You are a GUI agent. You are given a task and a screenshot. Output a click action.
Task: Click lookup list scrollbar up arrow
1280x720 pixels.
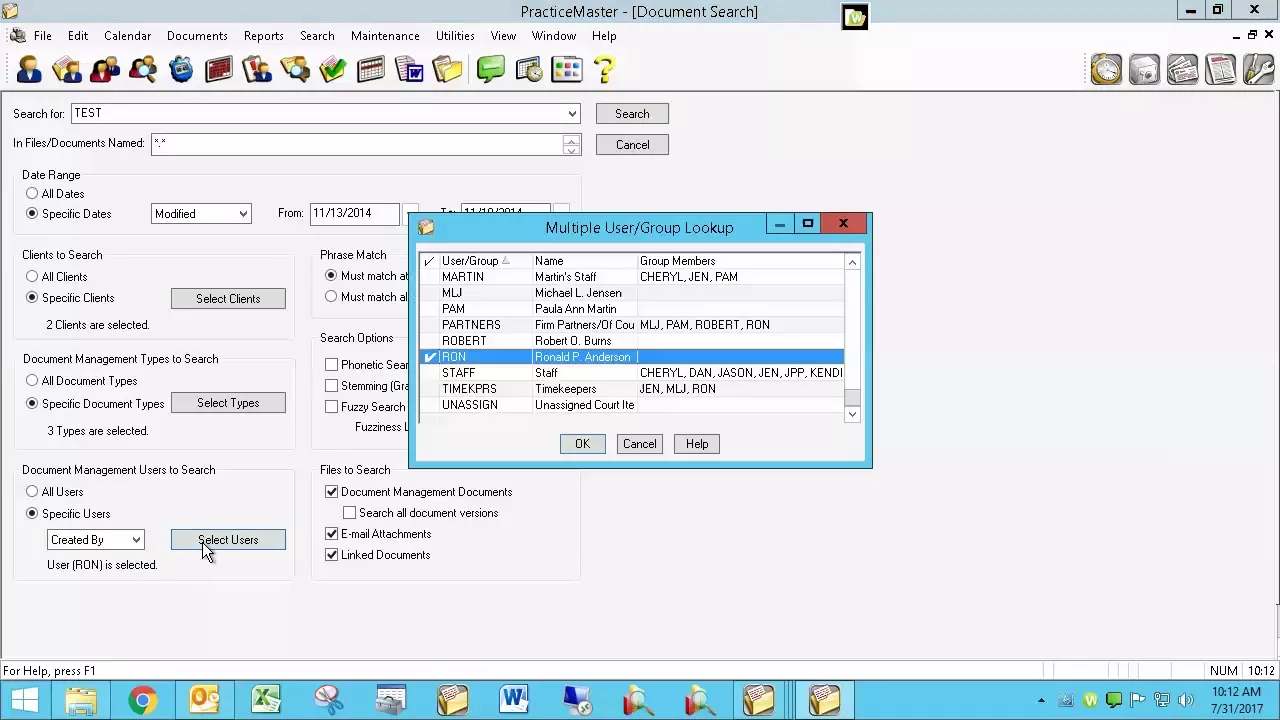pyautogui.click(x=852, y=262)
